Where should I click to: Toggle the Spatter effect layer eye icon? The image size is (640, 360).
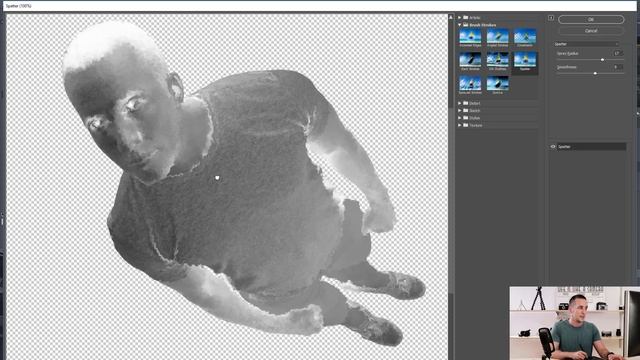[553, 147]
